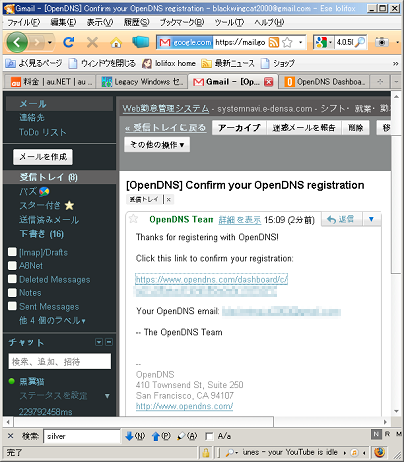Viewport: 404px width, 462px height.
Task: Click the 削除 delete button
Action: [356, 128]
